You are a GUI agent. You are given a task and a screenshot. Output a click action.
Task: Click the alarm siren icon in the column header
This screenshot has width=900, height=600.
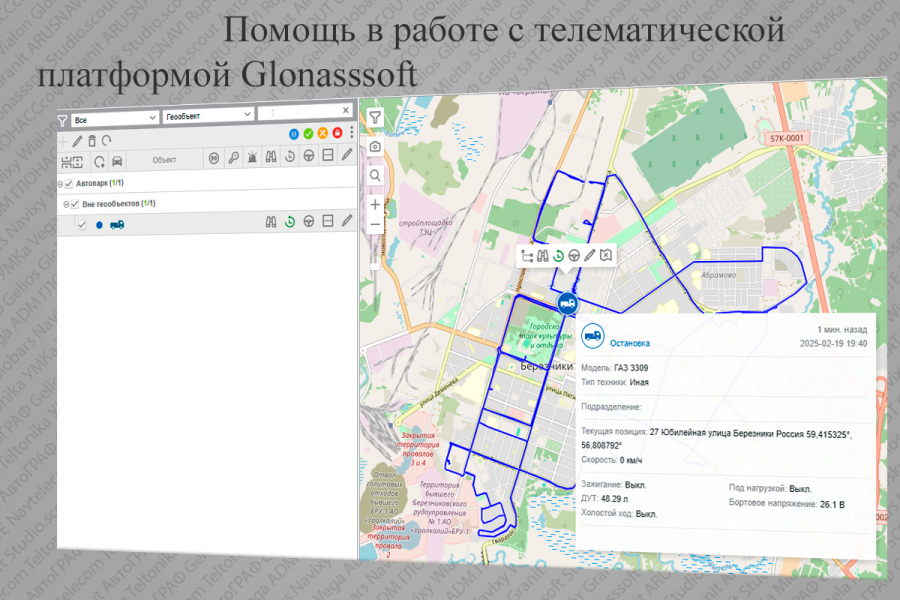click(x=252, y=157)
